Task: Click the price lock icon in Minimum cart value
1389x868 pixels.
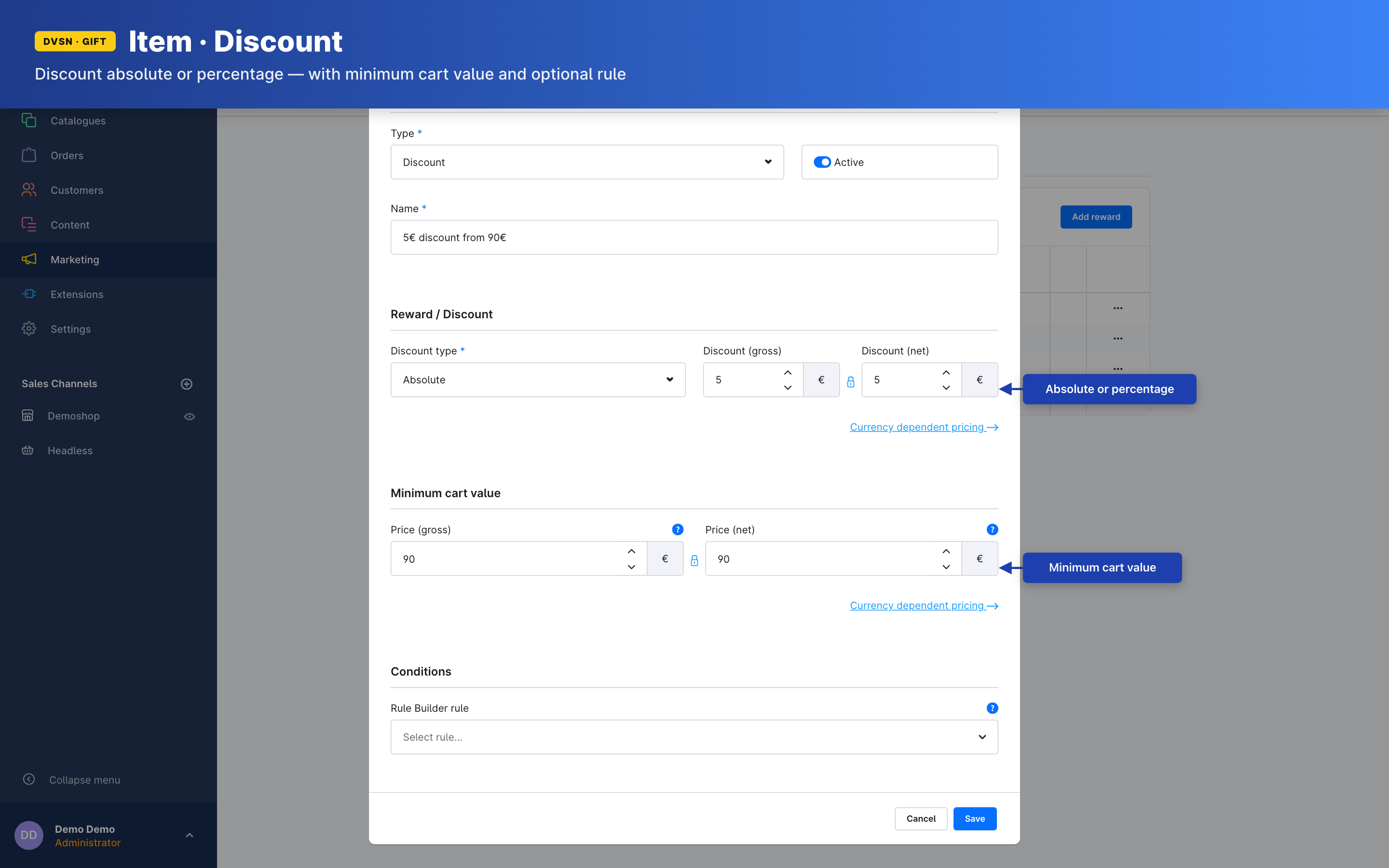Action: click(694, 560)
